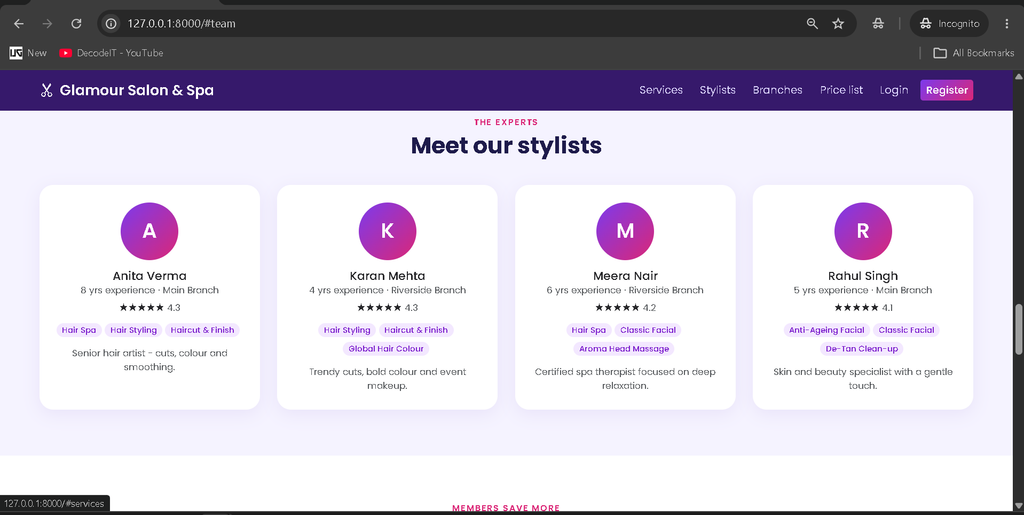The width and height of the screenshot is (1024, 515).
Task: Open the Login nav link
Action: coord(894,90)
